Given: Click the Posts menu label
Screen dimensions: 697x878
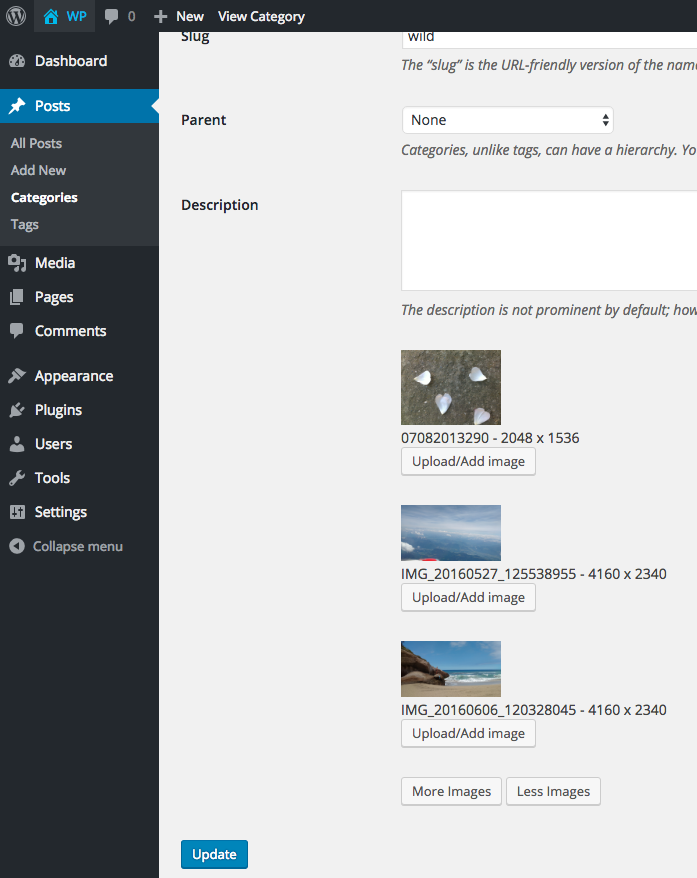Looking at the screenshot, I should click(x=53, y=106).
